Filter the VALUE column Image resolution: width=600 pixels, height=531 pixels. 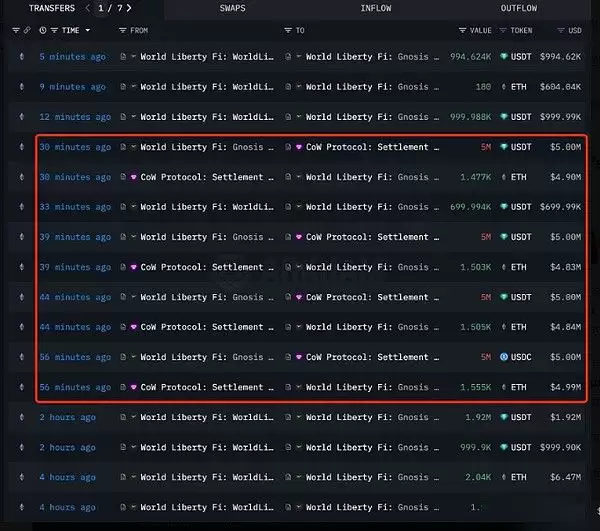(462, 30)
